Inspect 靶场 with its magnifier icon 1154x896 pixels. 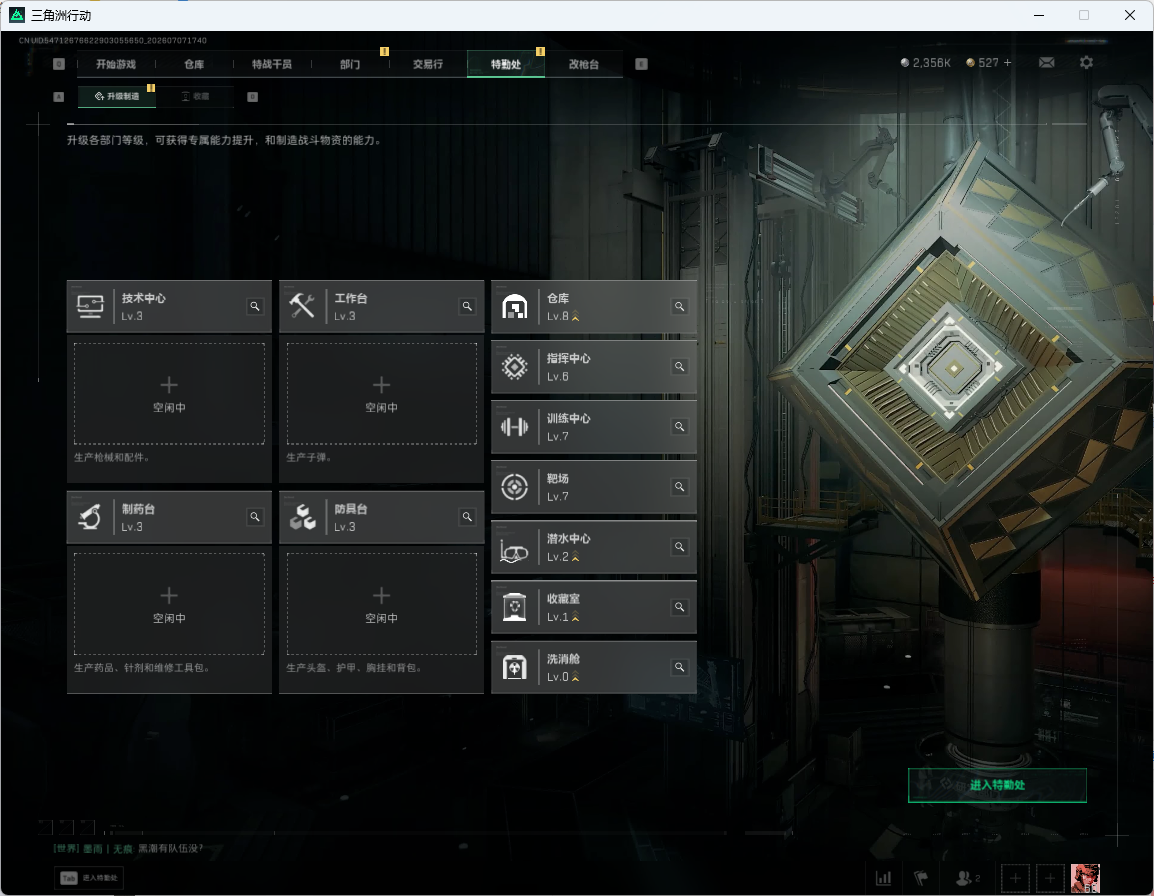[x=679, y=487]
